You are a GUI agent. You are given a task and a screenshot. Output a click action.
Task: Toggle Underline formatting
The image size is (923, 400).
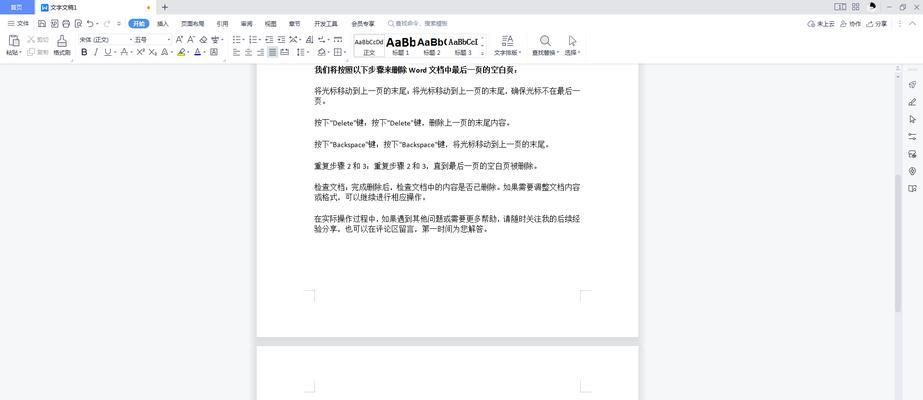coord(108,52)
